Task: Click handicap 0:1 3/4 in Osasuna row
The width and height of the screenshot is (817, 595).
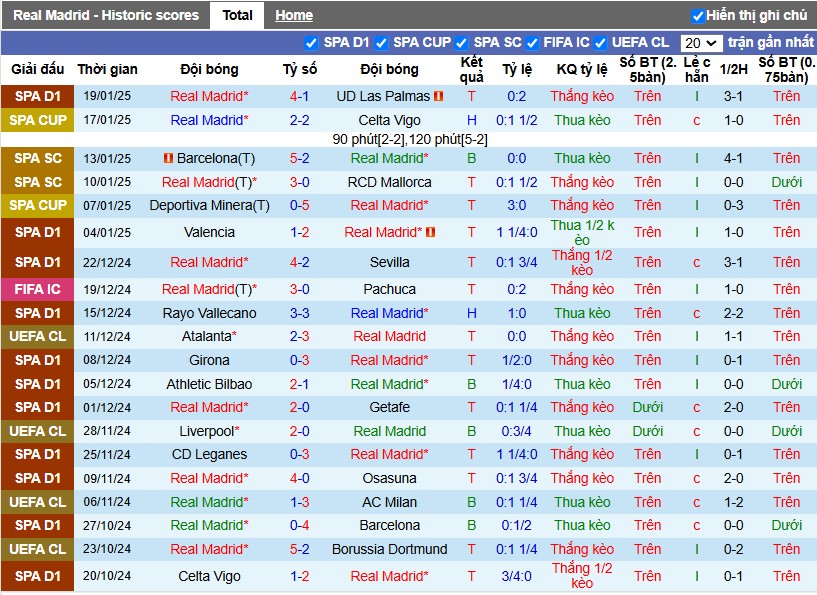Action: (516, 478)
